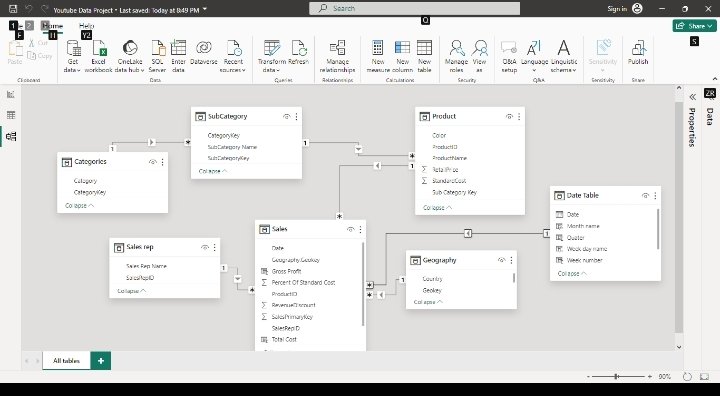Open Transform data editor
The height and width of the screenshot is (396, 720).
[271, 56]
